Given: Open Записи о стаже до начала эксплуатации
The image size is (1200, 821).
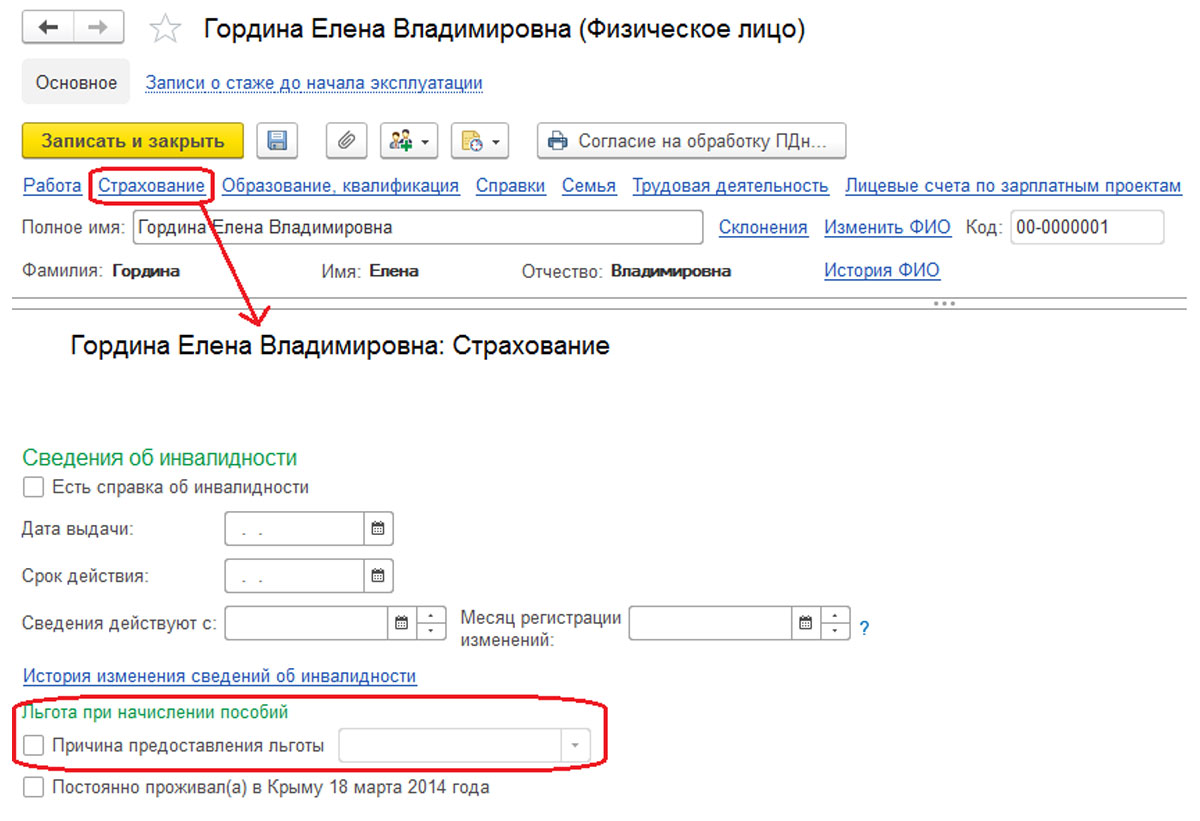Looking at the screenshot, I should [314, 83].
